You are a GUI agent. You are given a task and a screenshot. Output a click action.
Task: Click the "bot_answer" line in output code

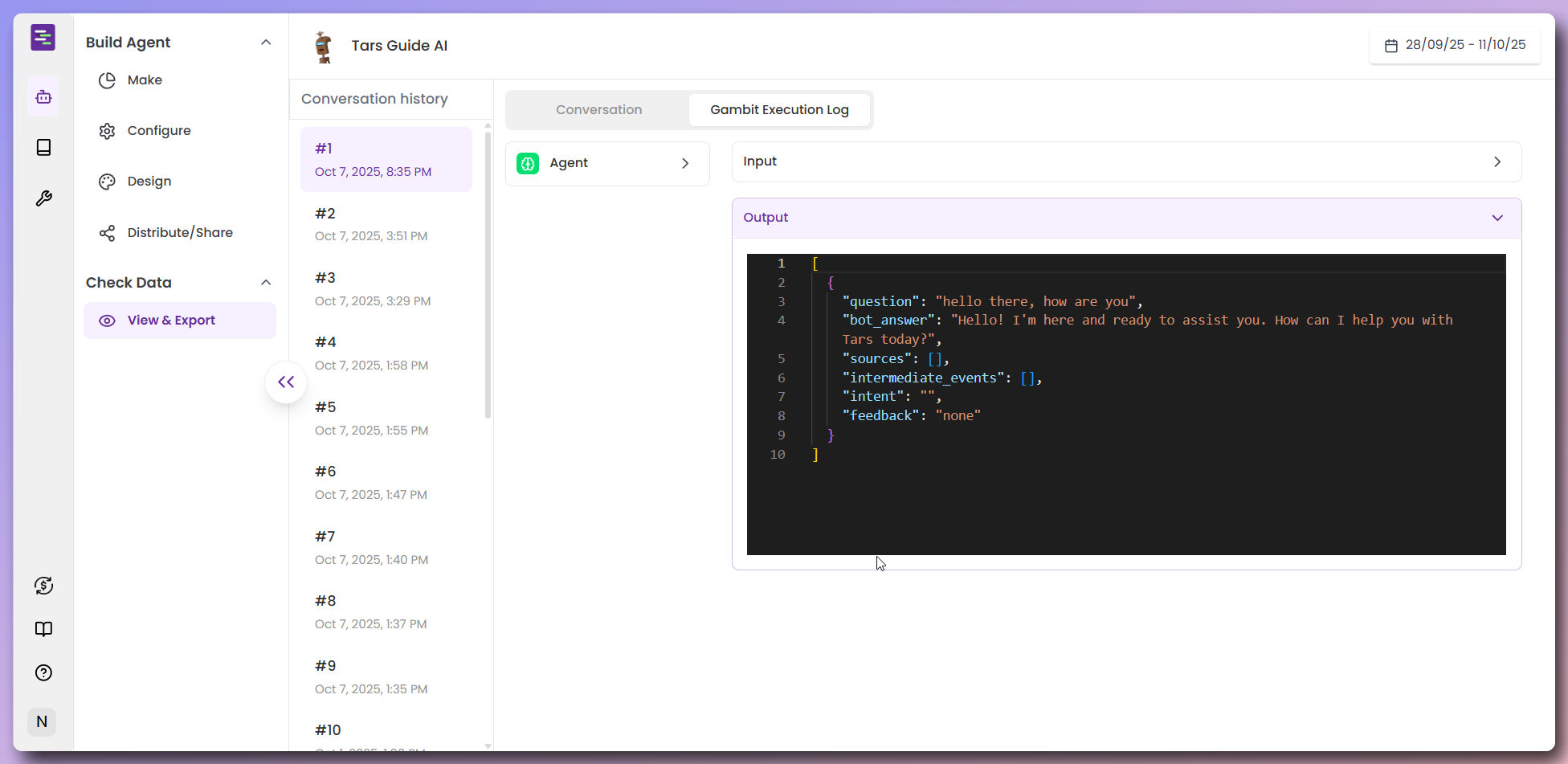pos(1147,329)
